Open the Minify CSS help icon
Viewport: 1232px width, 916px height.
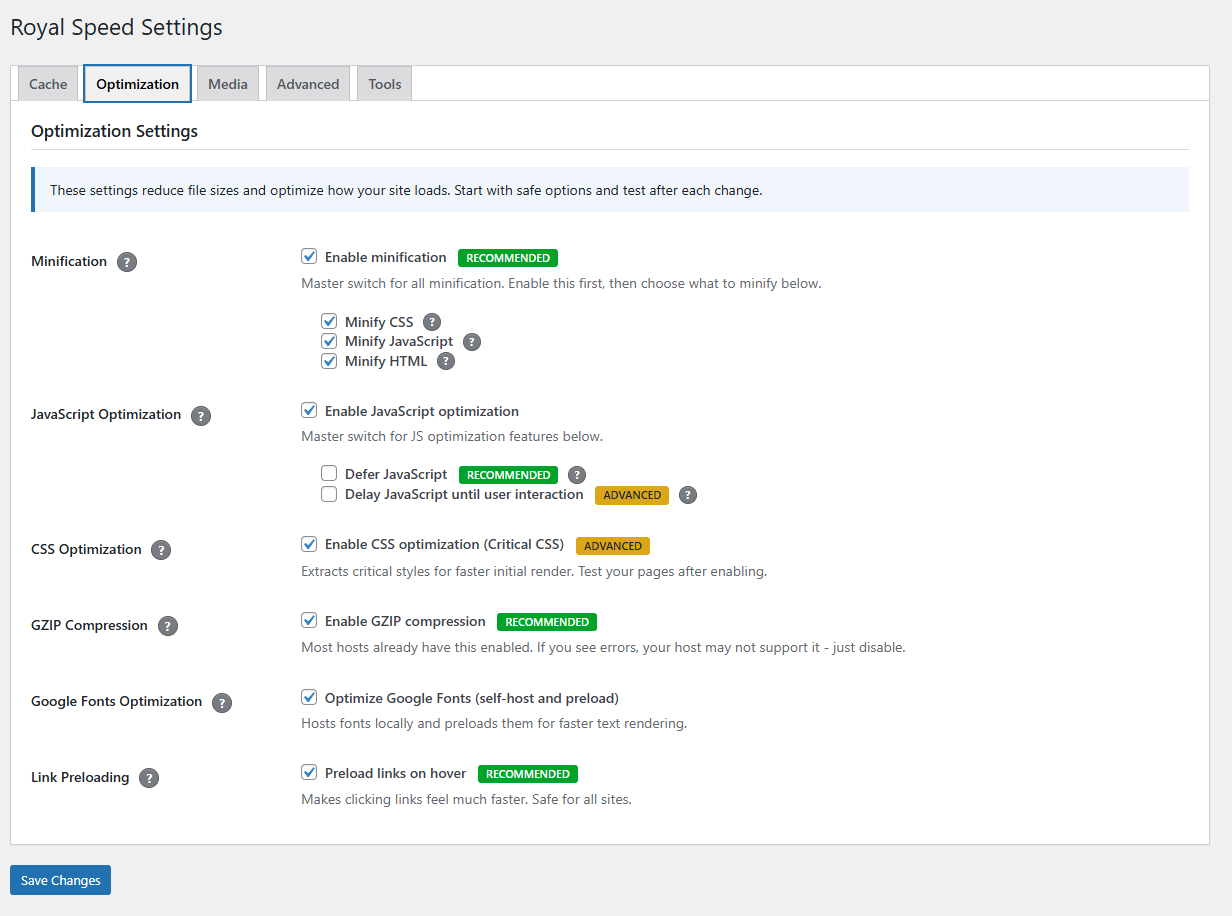[x=431, y=321]
